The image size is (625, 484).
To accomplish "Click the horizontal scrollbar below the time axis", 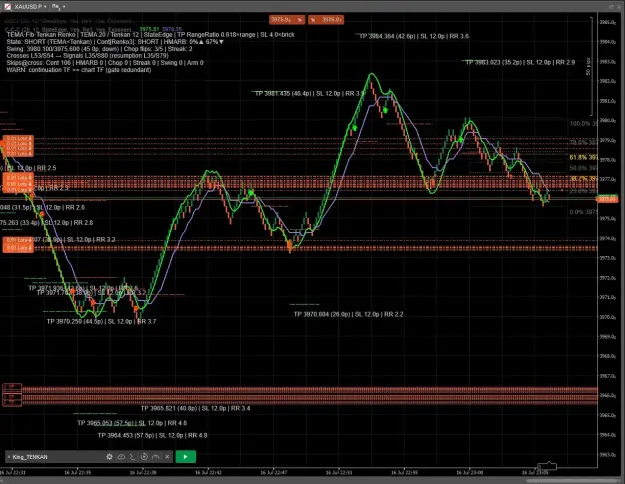I will point(571,480).
